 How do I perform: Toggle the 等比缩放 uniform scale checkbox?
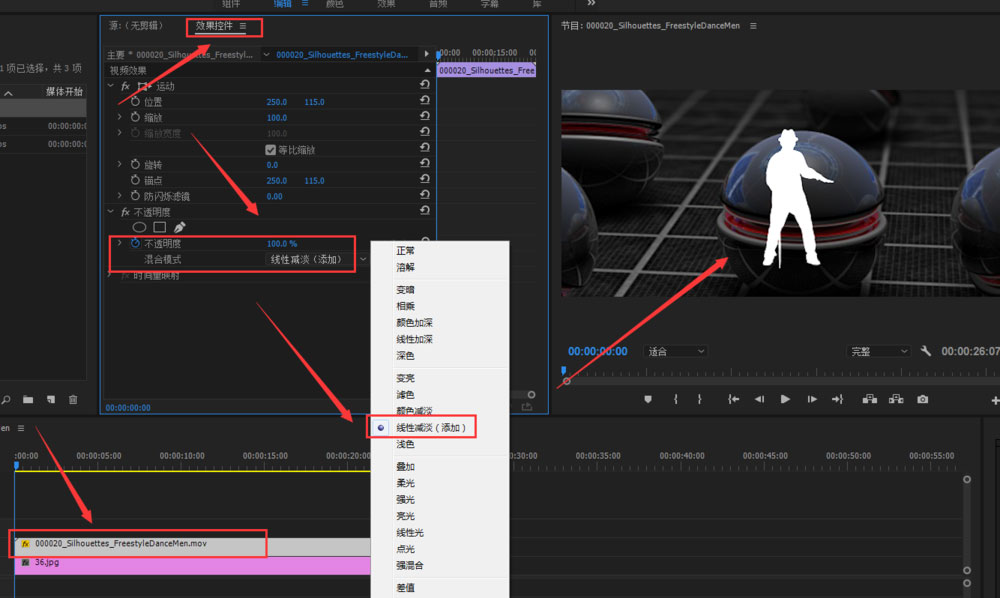coord(270,150)
